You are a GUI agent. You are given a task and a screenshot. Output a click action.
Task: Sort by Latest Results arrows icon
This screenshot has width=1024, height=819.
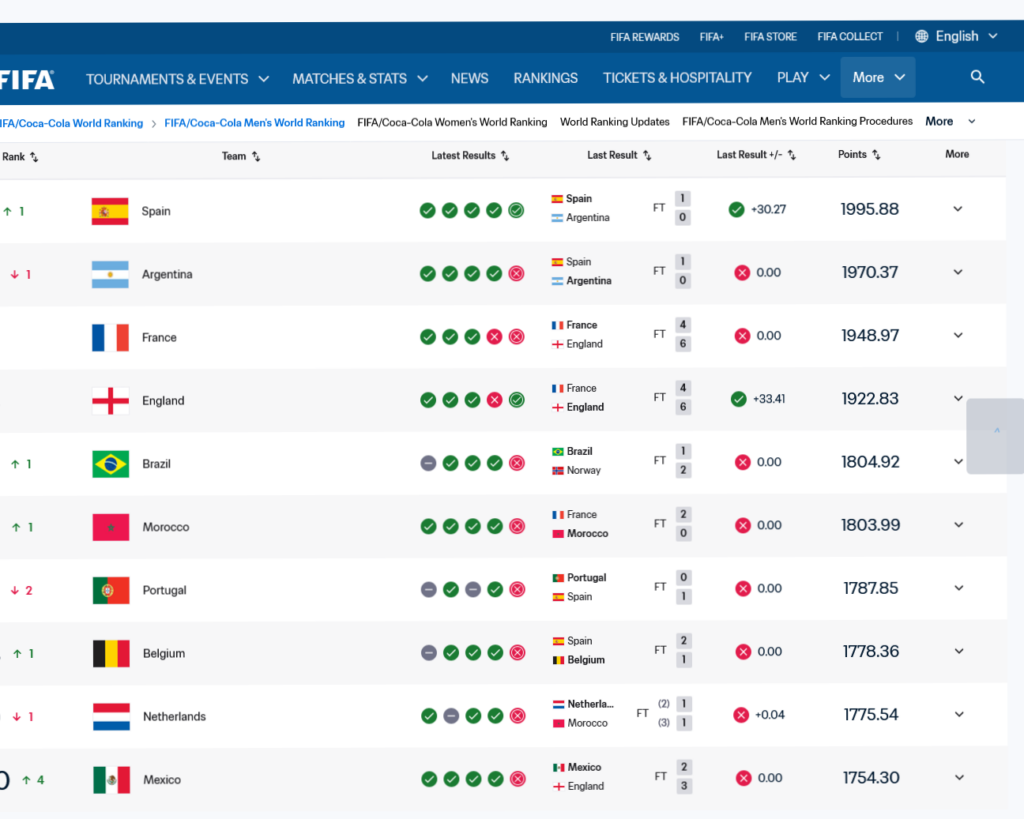click(505, 156)
